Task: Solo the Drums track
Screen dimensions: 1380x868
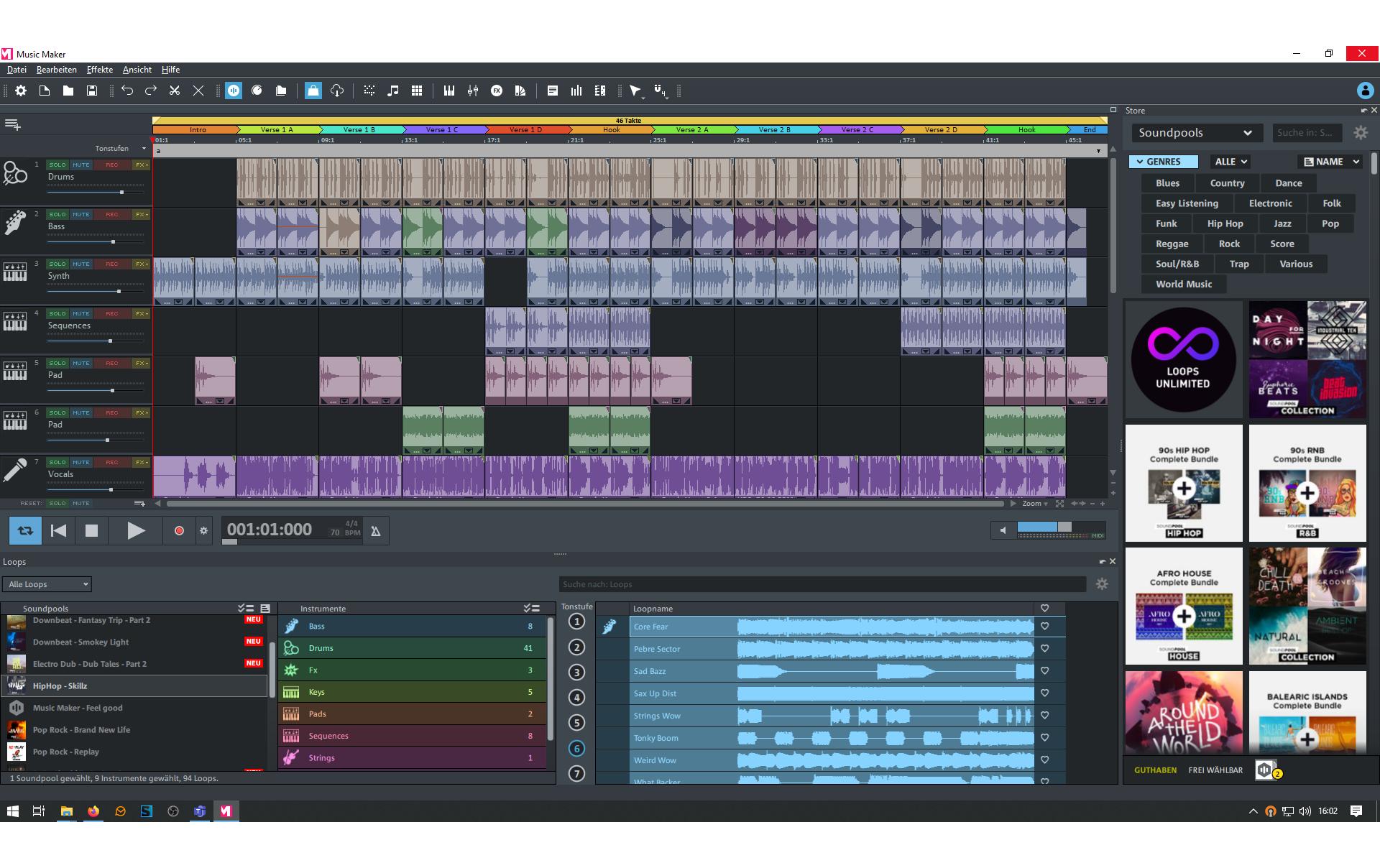Action: click(x=57, y=165)
